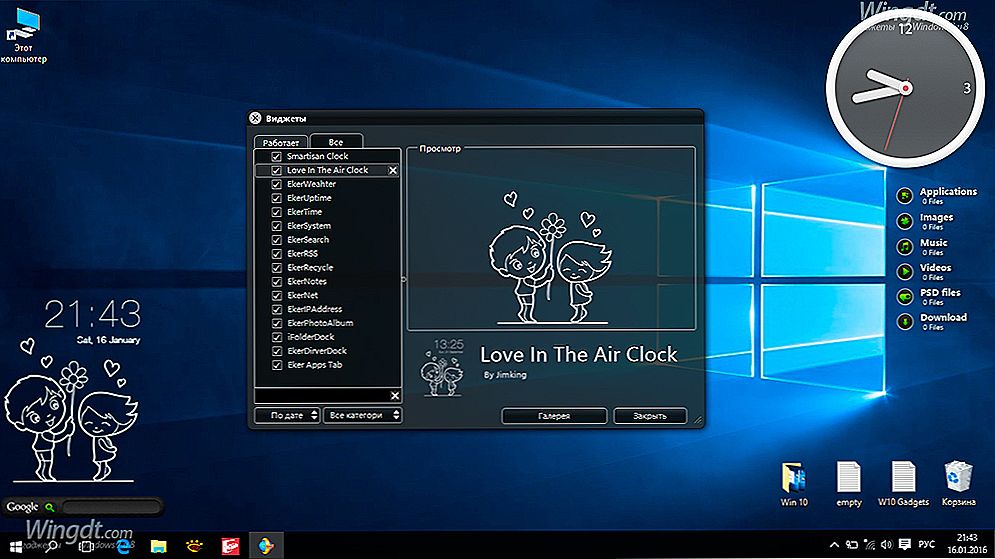Open the 'По дате' sort dropdown
The width and height of the screenshot is (995, 559).
point(287,415)
